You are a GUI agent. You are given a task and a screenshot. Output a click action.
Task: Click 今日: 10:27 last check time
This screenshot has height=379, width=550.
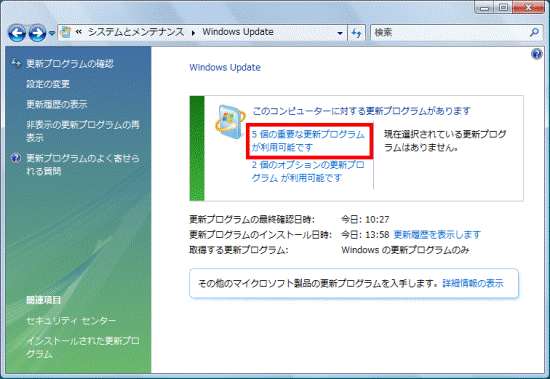365,220
